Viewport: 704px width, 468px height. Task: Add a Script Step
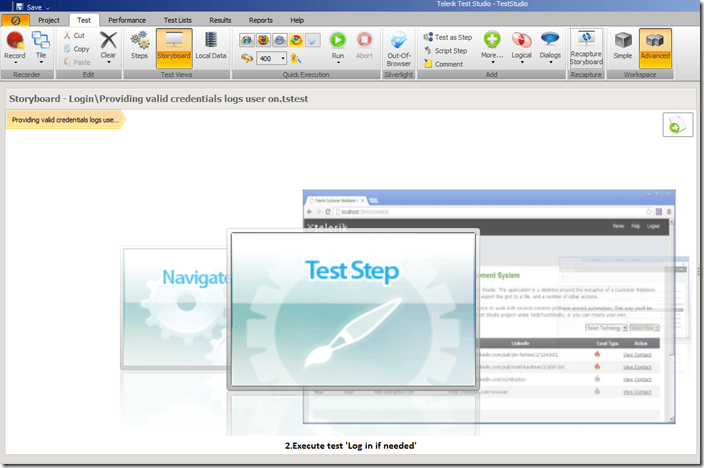pyautogui.click(x=446, y=51)
